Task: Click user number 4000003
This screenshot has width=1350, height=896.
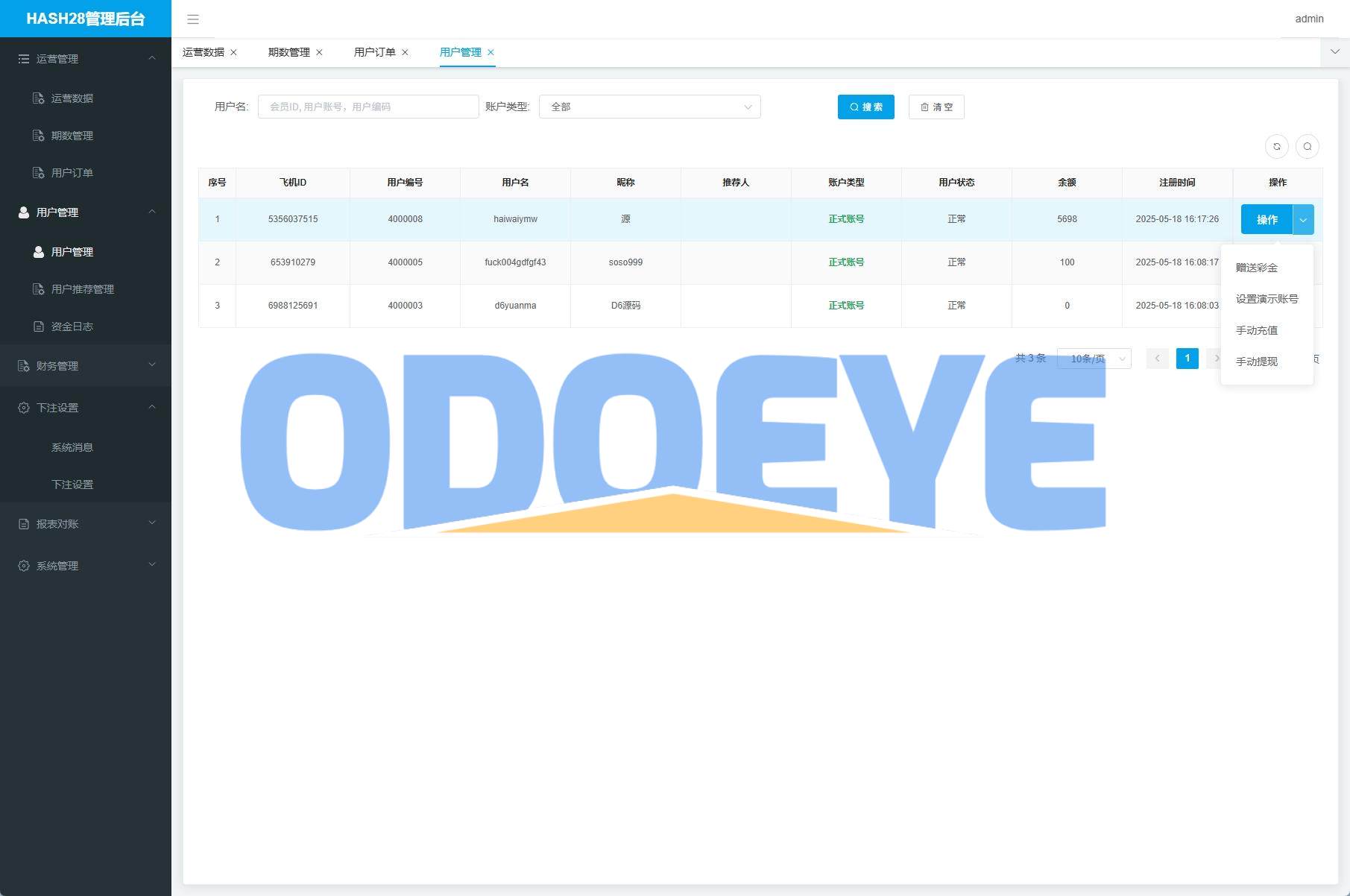Action: click(x=405, y=306)
